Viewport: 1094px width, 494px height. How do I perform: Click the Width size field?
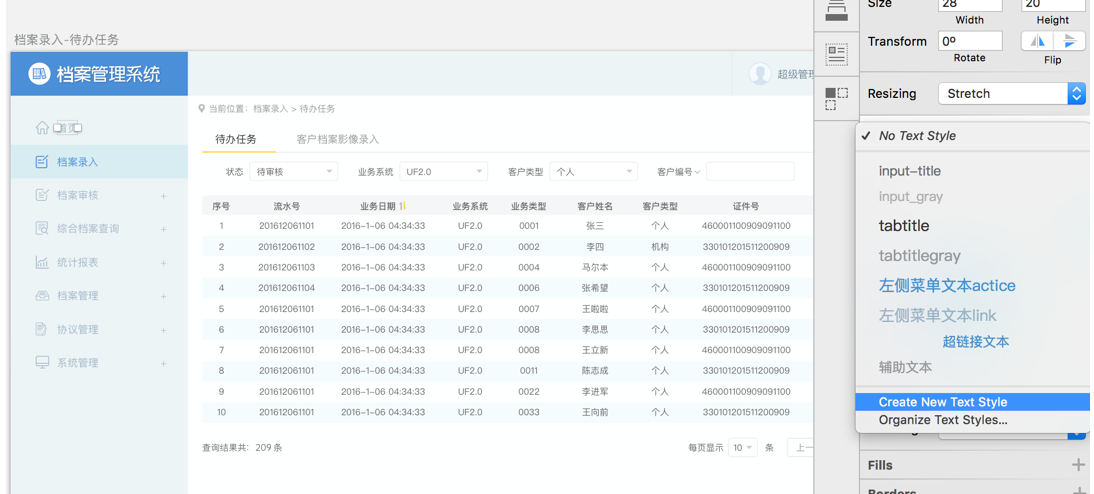click(x=970, y=5)
